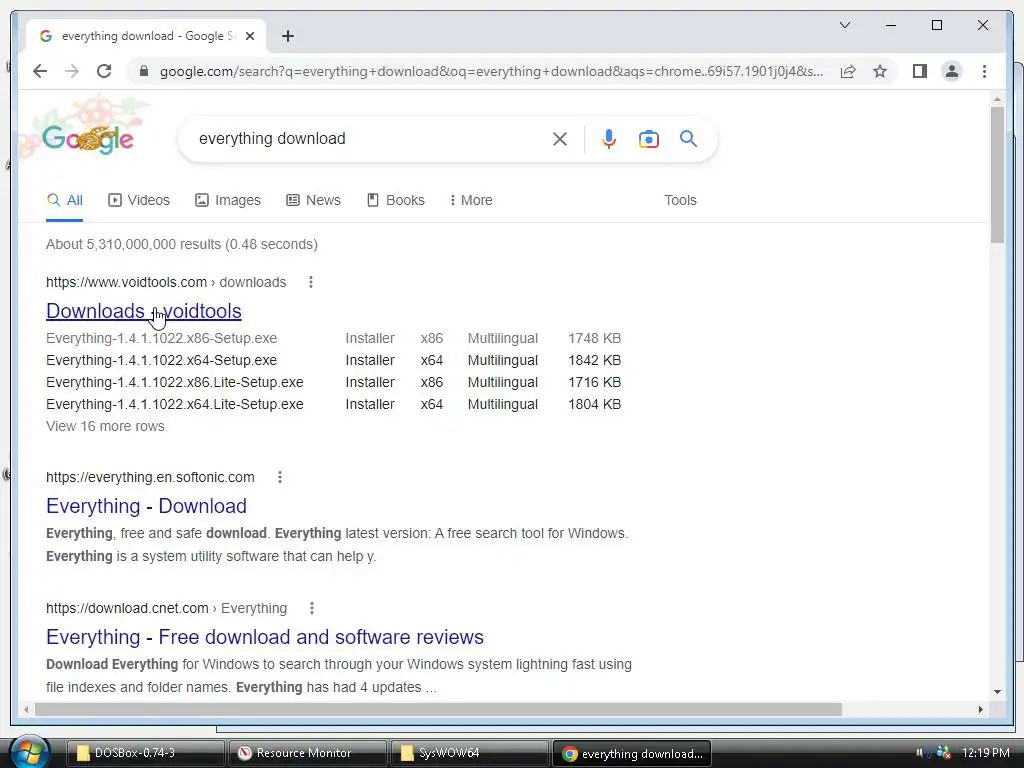Click the horizontal scrollbar thumb
Viewport: 1024px width, 768px height.
(438, 709)
